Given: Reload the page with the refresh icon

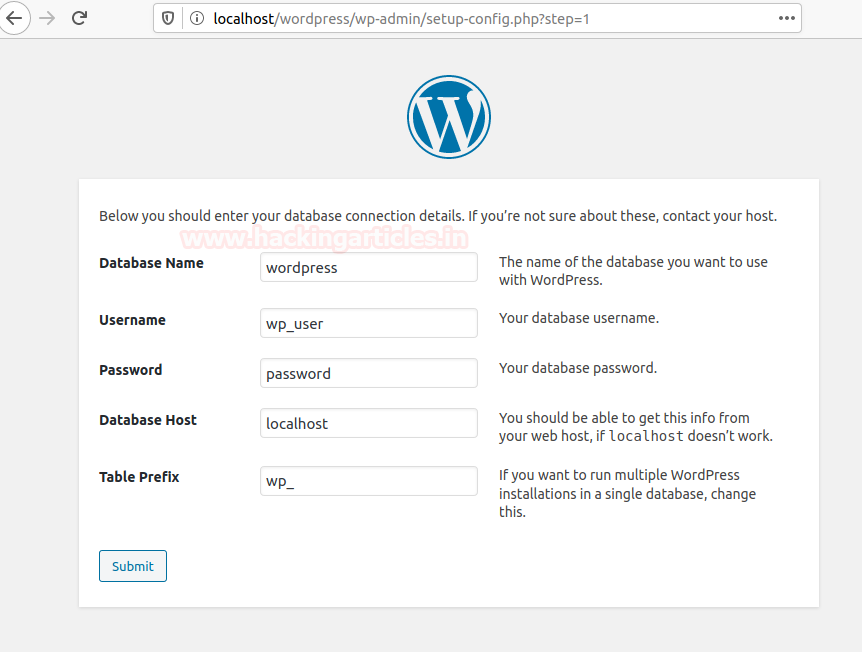Looking at the screenshot, I should [80, 18].
